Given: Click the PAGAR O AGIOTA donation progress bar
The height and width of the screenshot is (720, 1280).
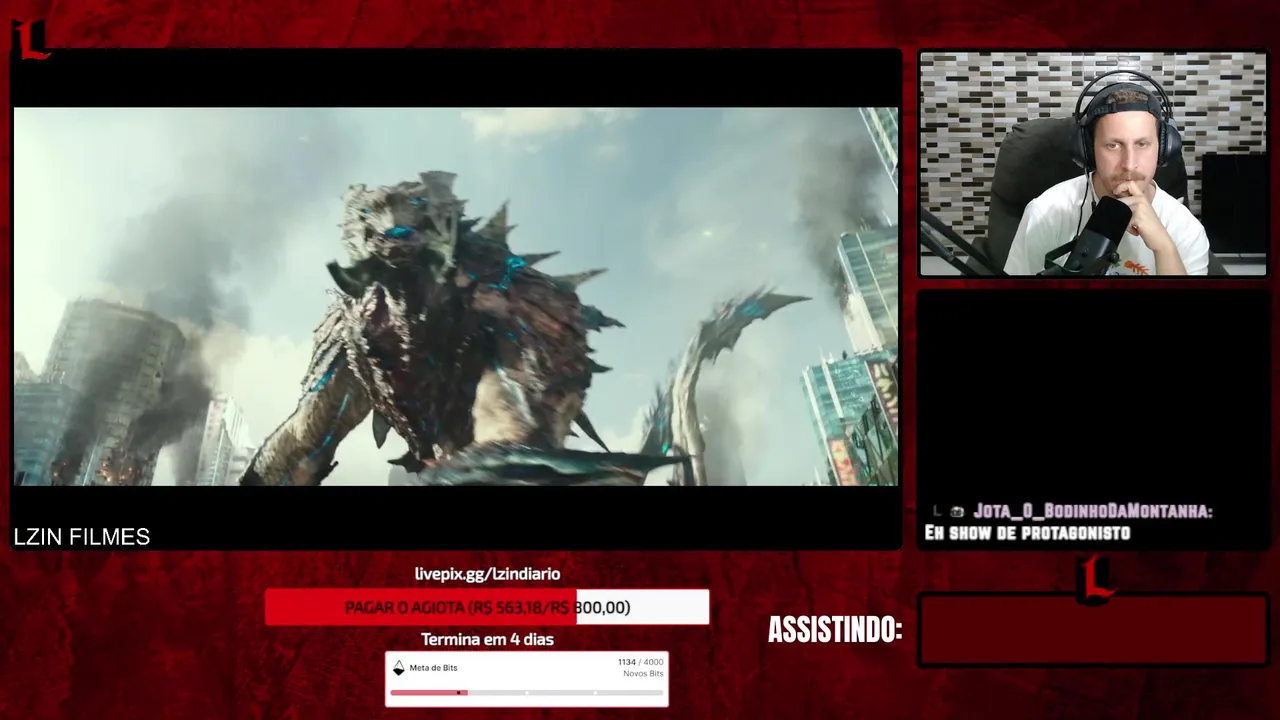Looking at the screenshot, I should (x=487, y=607).
